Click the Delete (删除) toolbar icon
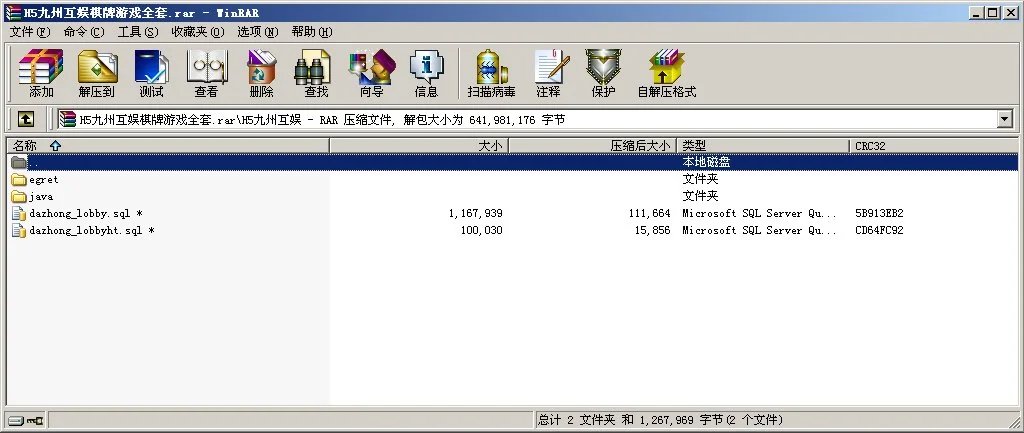1024x433 pixels. tap(261, 73)
